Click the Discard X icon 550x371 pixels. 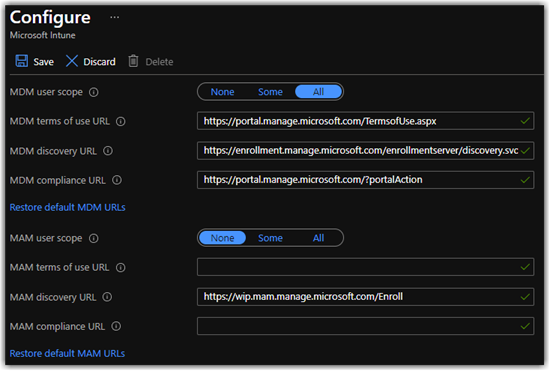pyautogui.click(x=72, y=61)
